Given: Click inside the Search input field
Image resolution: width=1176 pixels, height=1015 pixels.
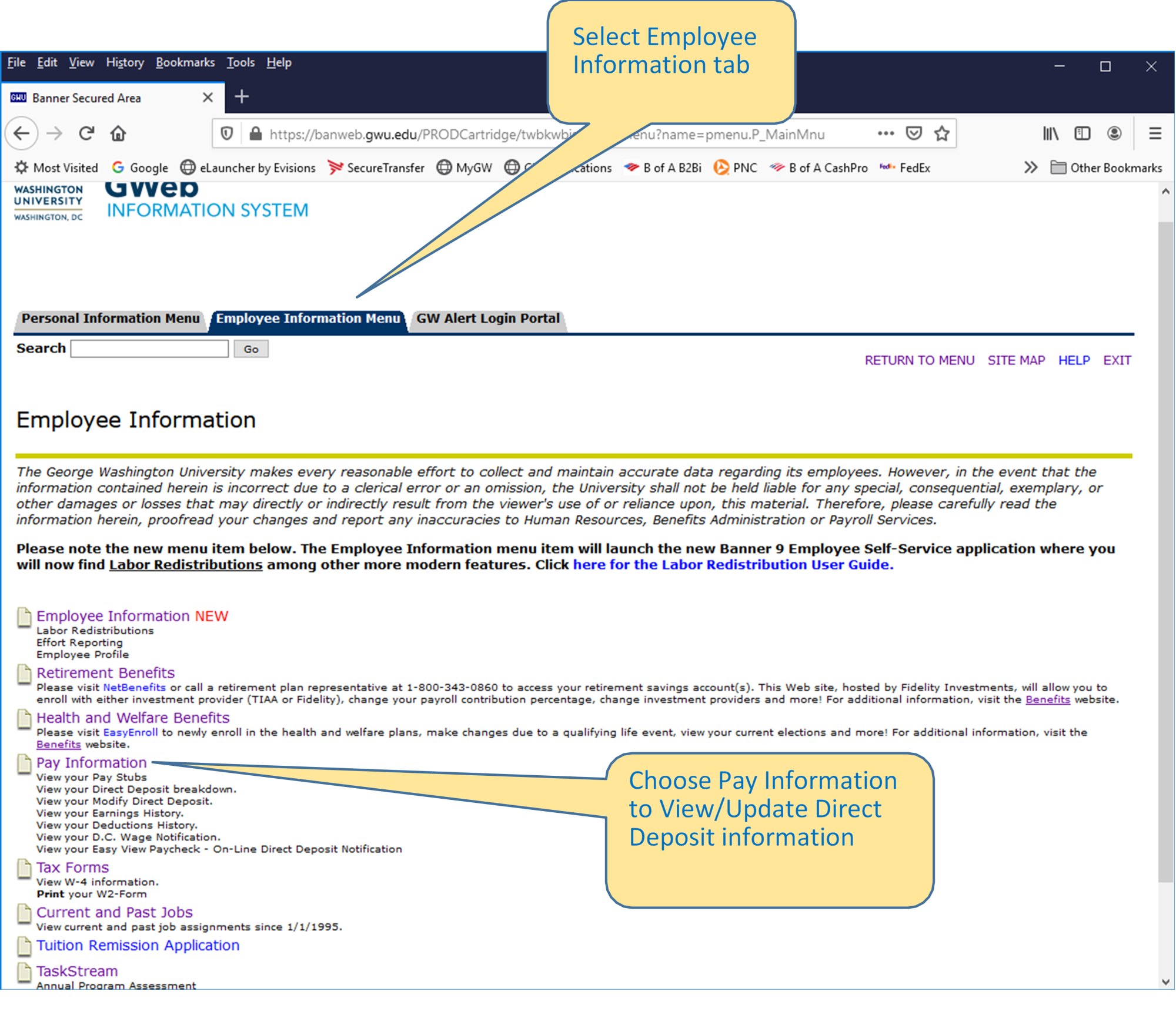Looking at the screenshot, I should [x=149, y=349].
